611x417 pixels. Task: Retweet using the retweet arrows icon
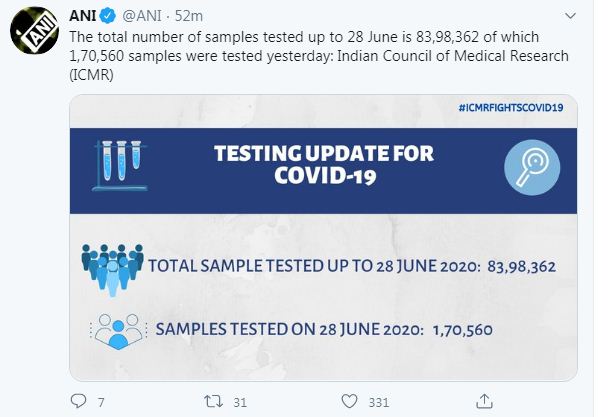pyautogui.click(x=212, y=400)
